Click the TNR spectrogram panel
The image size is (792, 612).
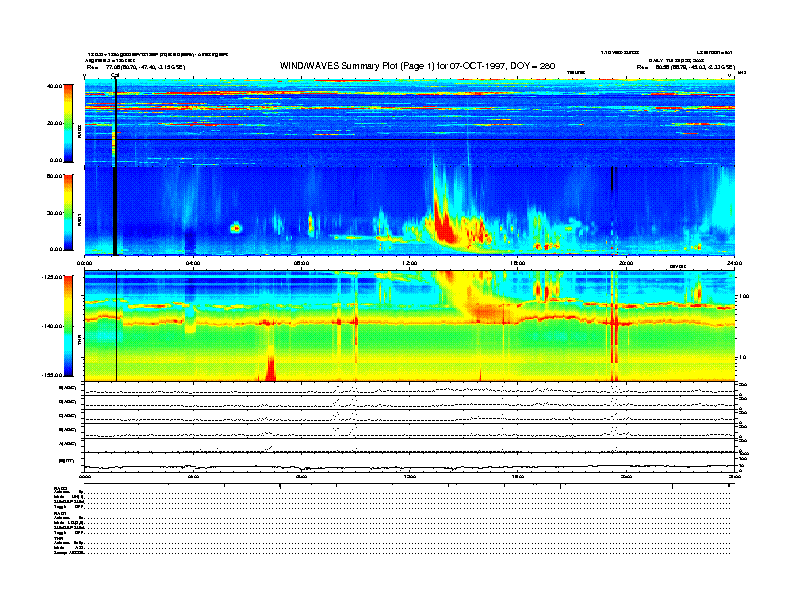pyautogui.click(x=410, y=326)
